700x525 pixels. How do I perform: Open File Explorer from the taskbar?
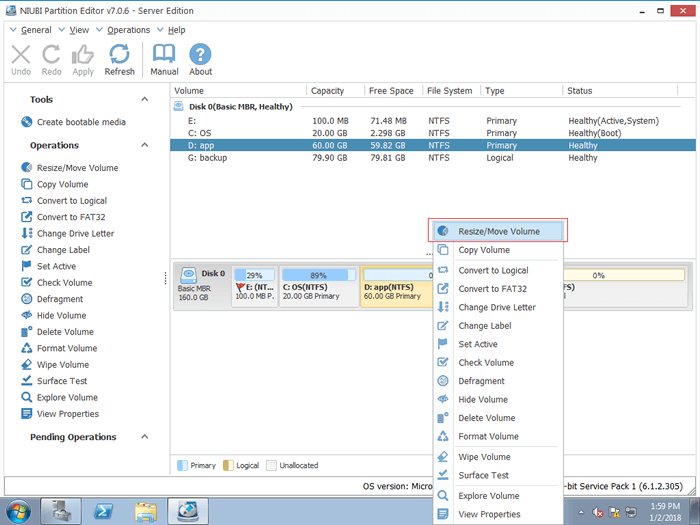tap(146, 511)
